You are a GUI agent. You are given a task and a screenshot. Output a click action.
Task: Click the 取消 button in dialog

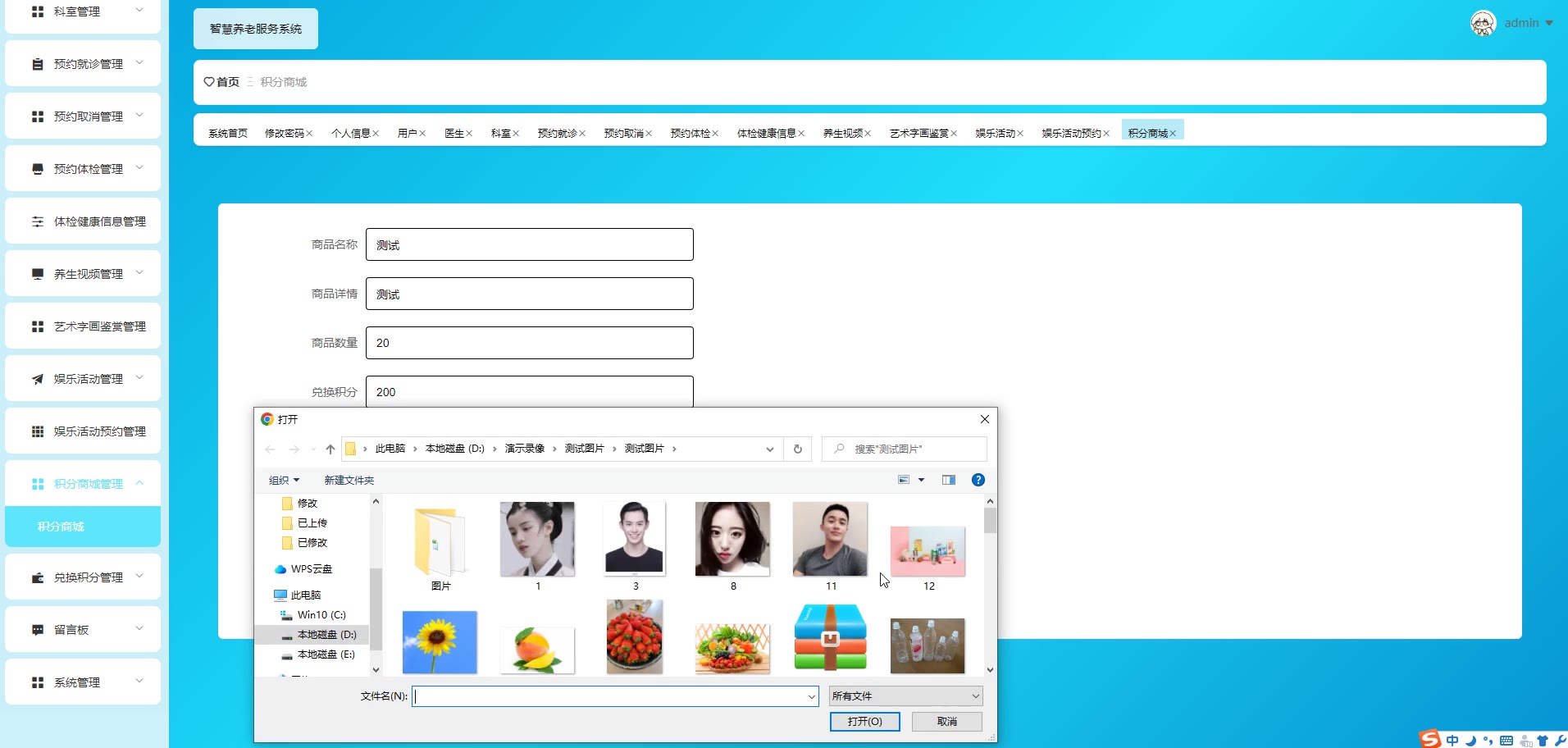click(947, 721)
